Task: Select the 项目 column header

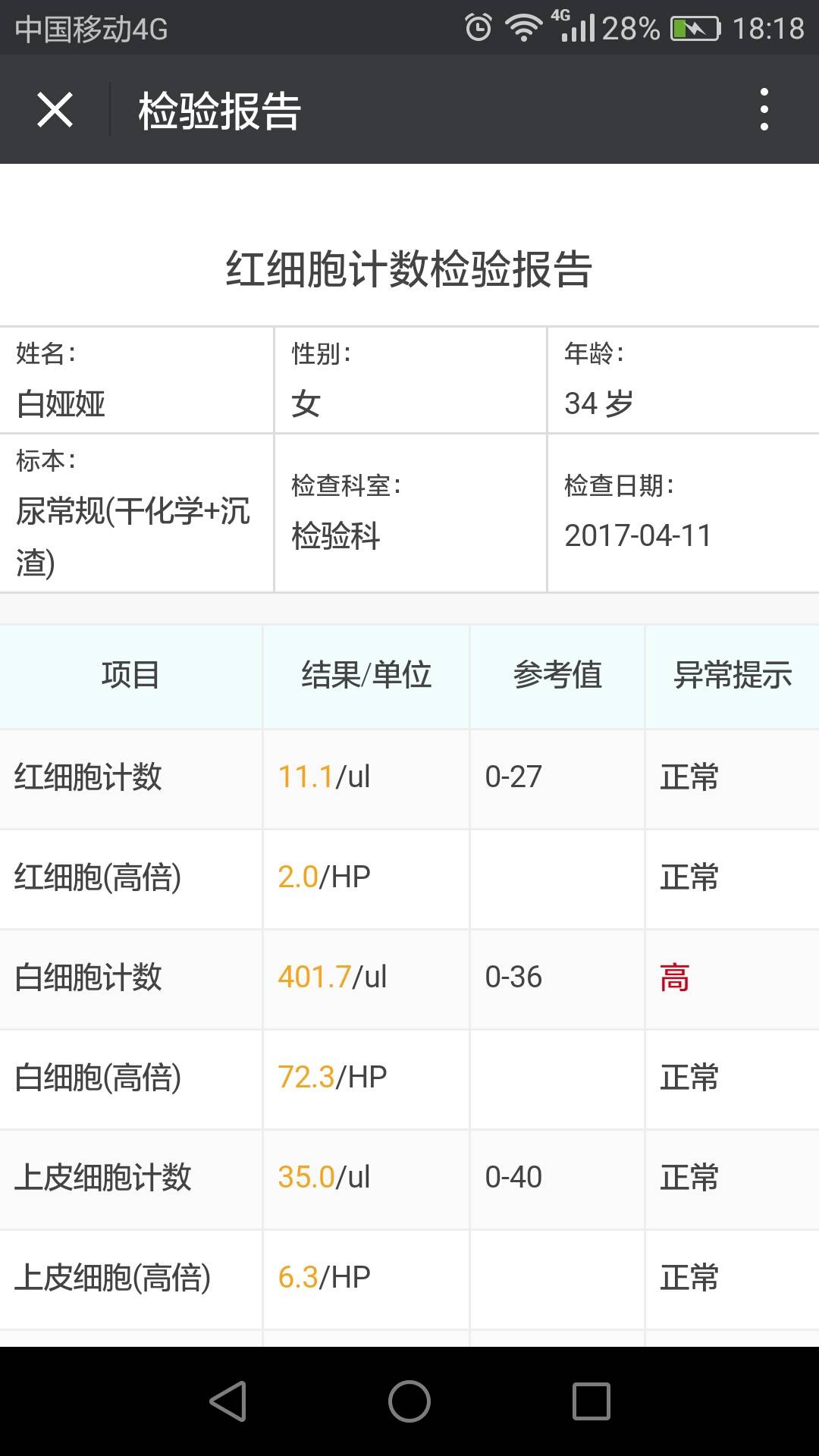Action: pyautogui.click(x=130, y=675)
